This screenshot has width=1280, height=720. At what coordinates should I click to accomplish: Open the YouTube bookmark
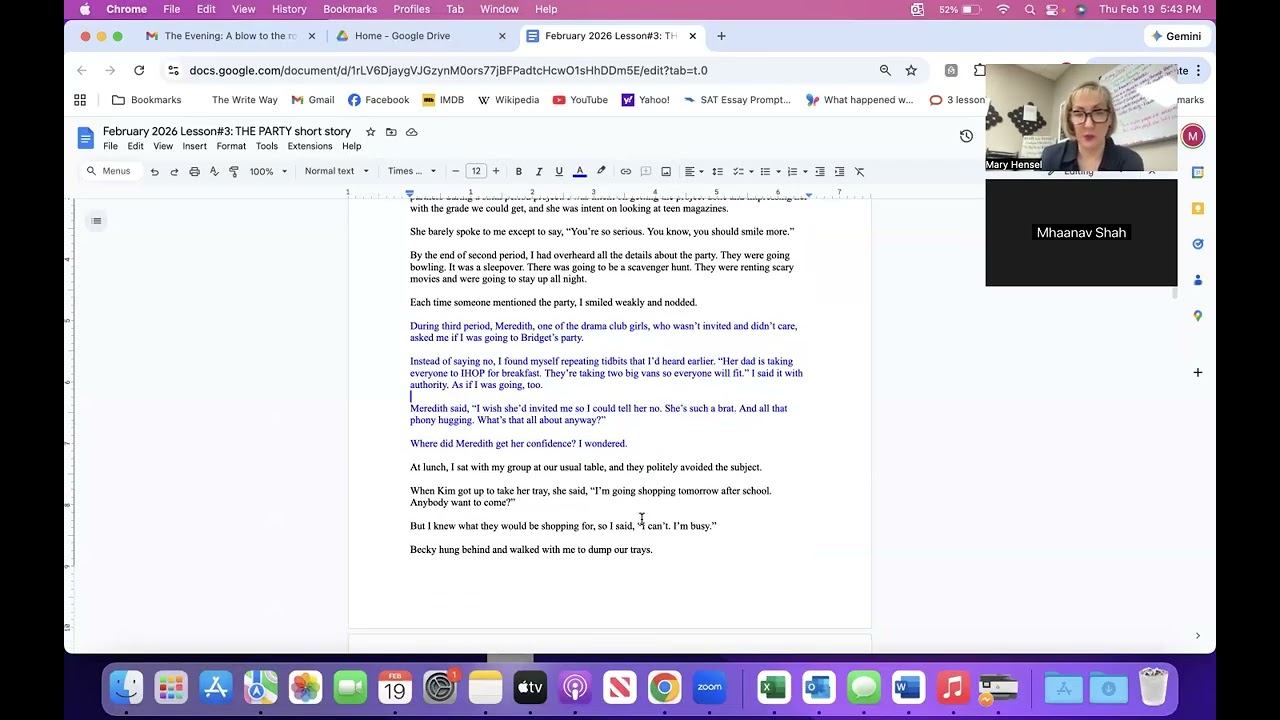(580, 100)
